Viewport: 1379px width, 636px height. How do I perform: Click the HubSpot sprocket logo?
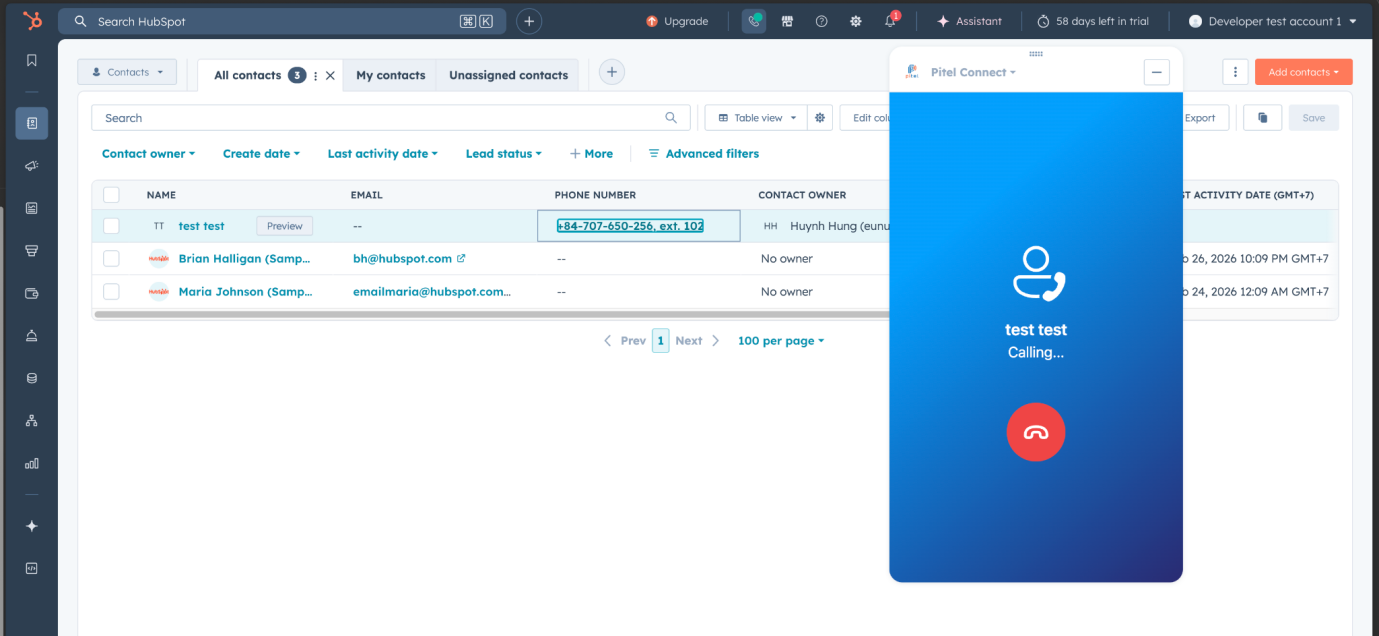pyautogui.click(x=32, y=21)
